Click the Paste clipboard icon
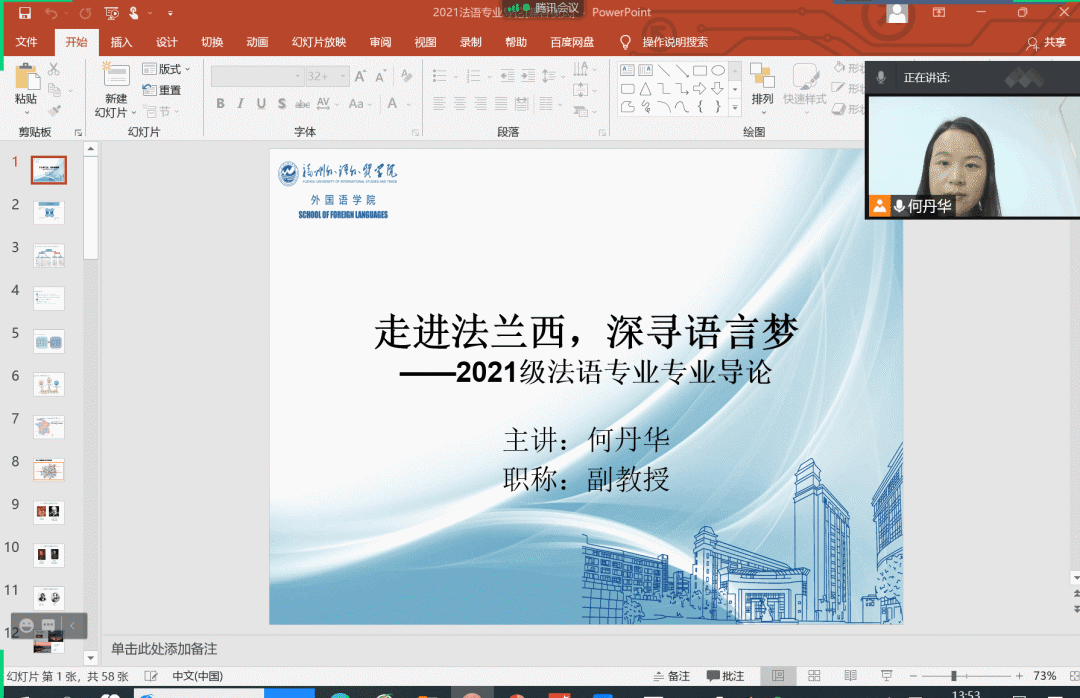The image size is (1080, 698). coord(26,78)
